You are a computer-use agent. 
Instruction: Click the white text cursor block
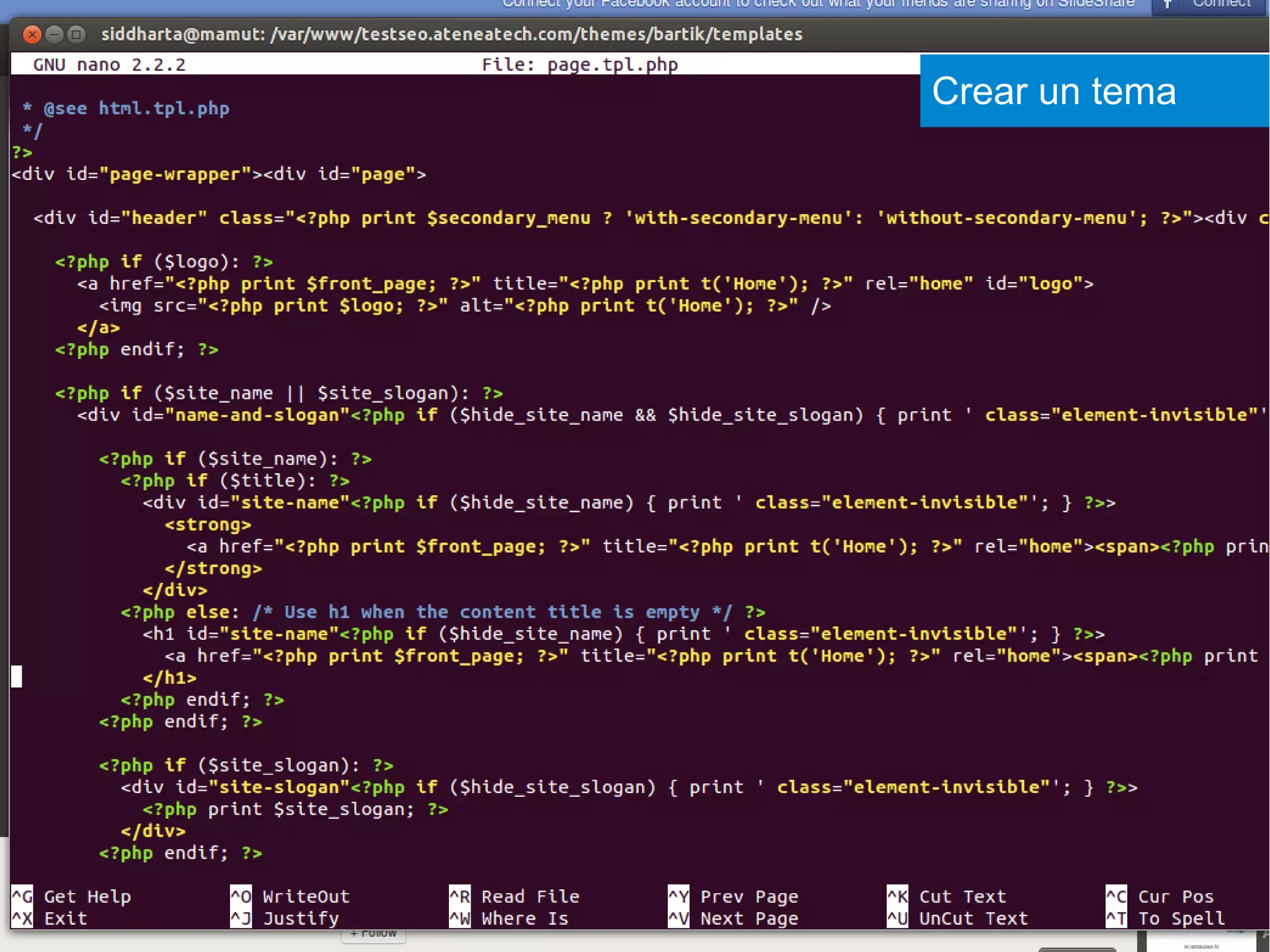tap(17, 677)
